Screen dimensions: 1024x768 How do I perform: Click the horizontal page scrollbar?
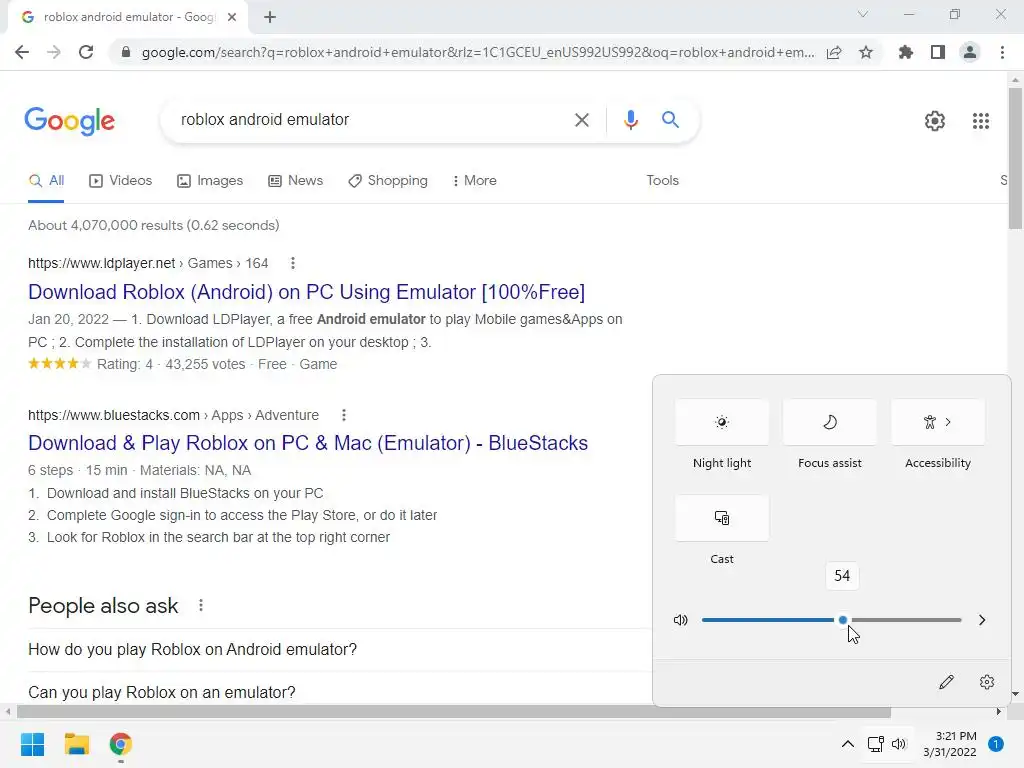point(454,712)
